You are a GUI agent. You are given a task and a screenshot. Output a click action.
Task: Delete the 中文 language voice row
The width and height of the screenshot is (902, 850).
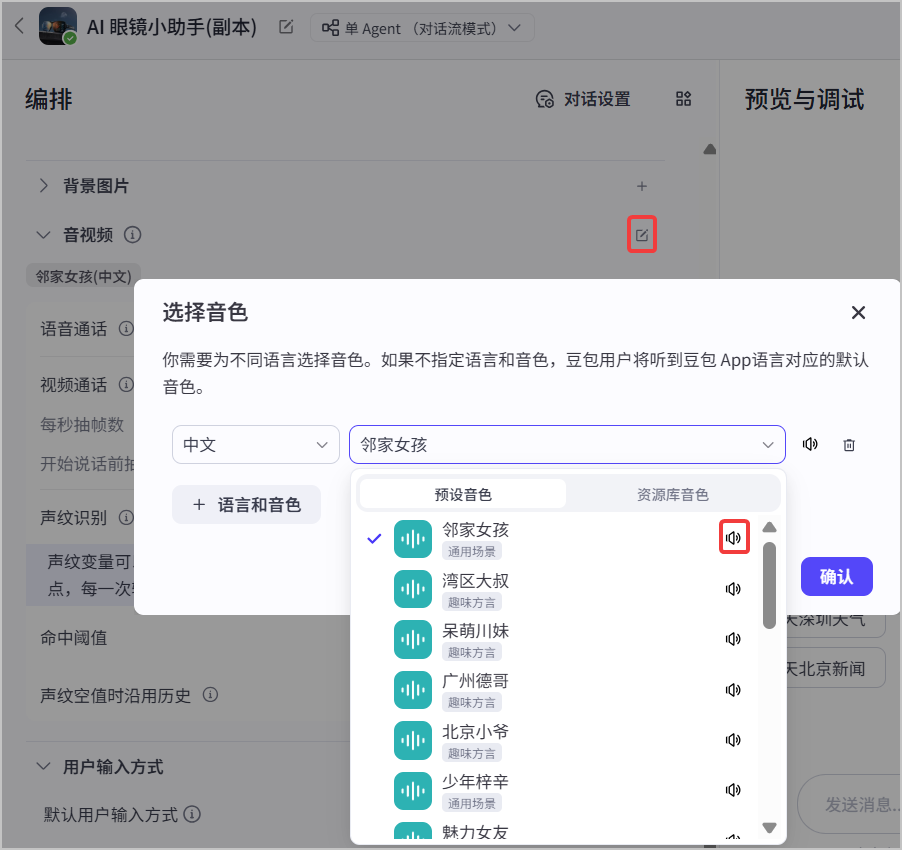click(849, 445)
